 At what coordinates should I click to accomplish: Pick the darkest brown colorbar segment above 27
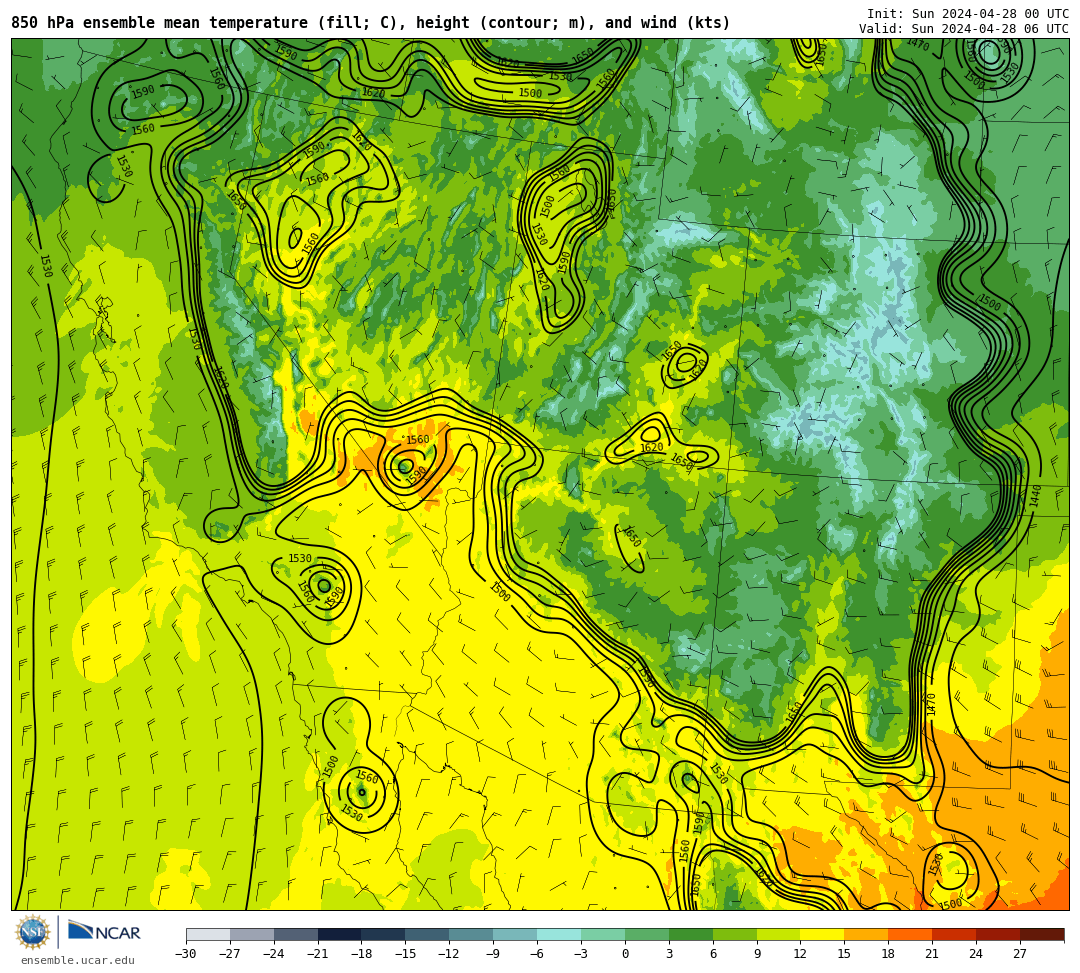[1042, 934]
